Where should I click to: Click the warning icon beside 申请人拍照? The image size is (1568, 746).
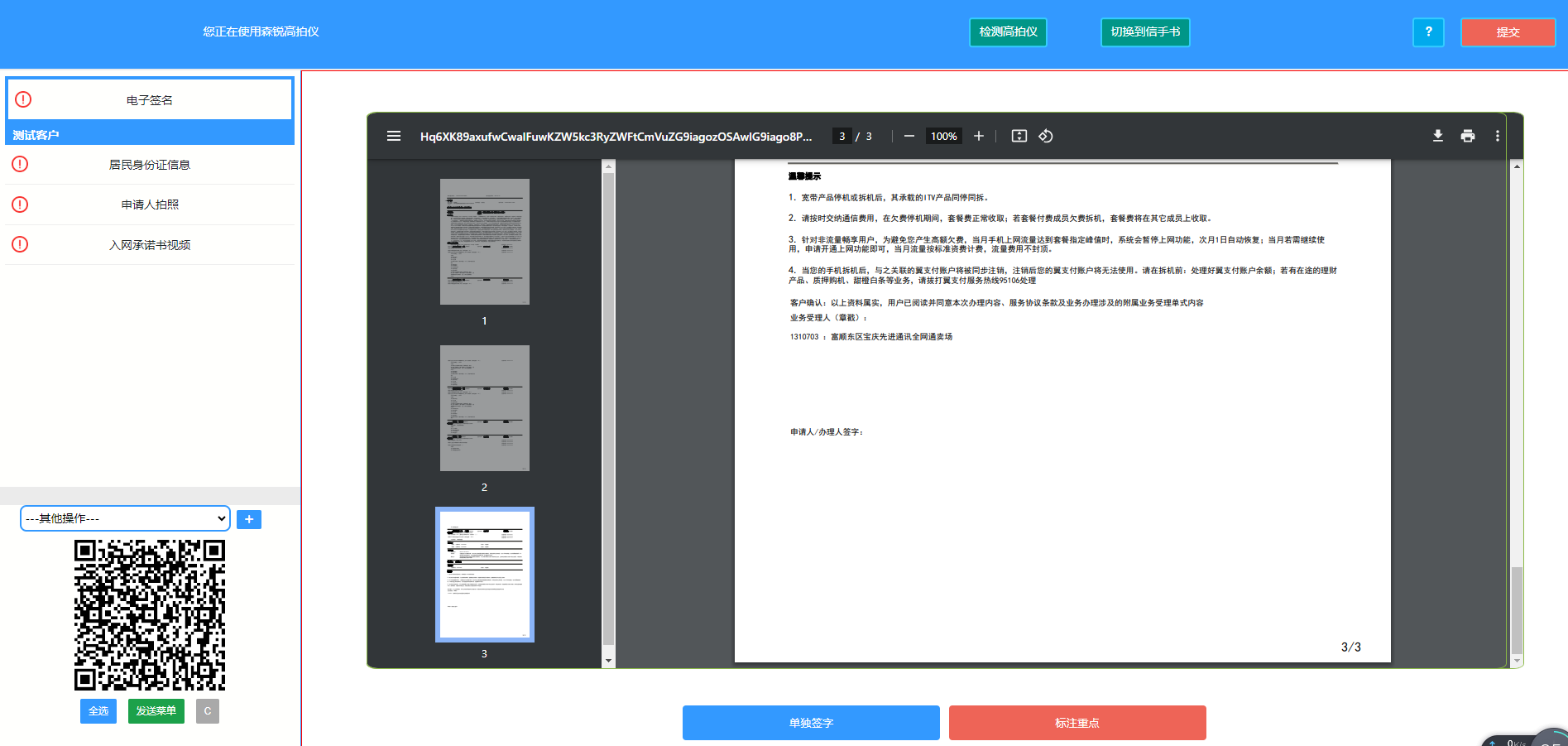pos(20,205)
